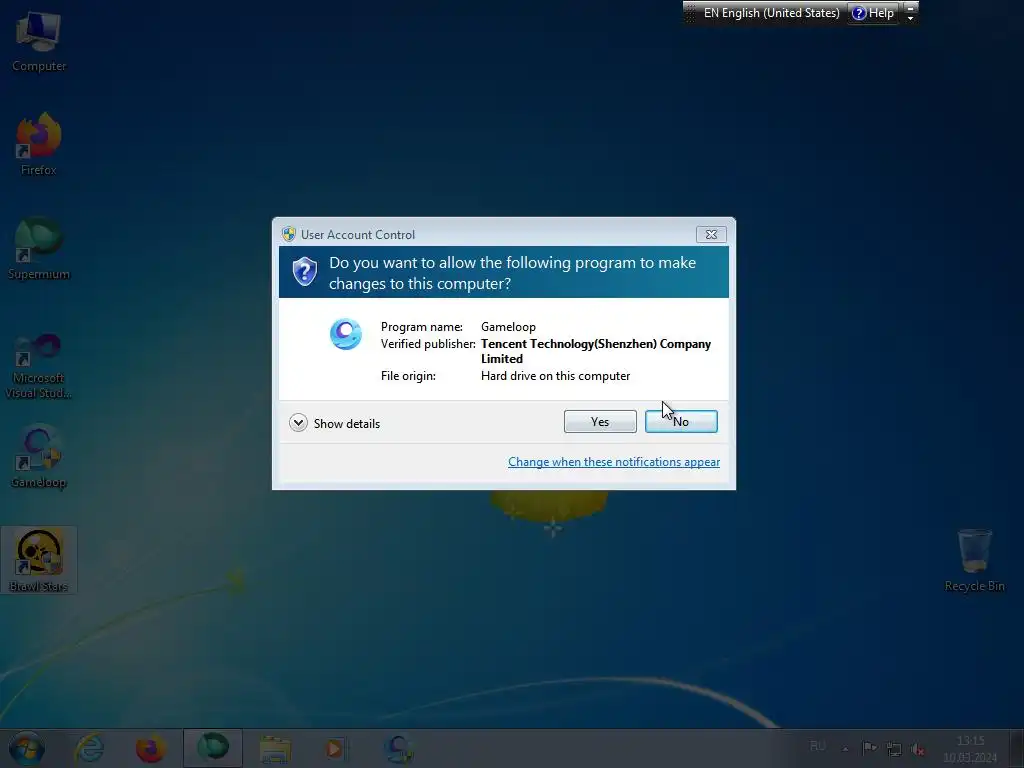Expand Show details chevron
Image resolution: width=1024 pixels, height=768 pixels.
click(298, 423)
